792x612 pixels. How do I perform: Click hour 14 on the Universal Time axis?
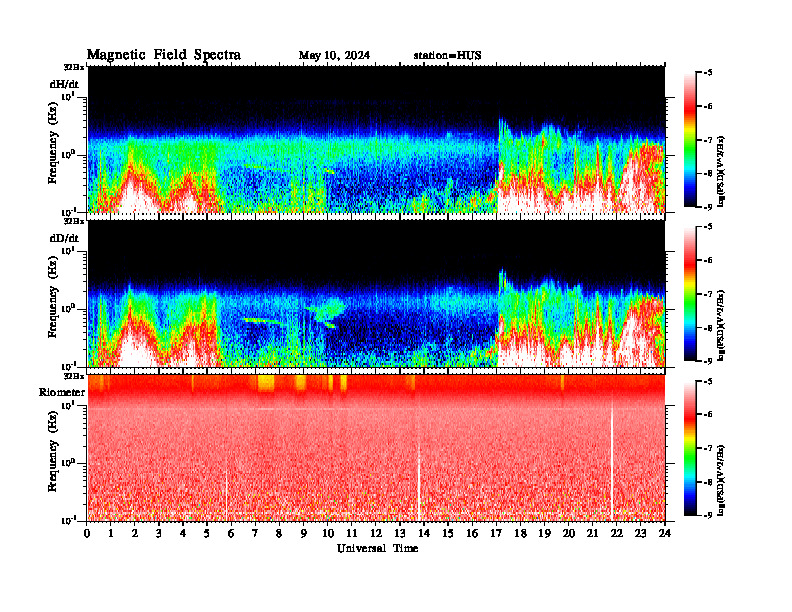pyautogui.click(x=424, y=533)
